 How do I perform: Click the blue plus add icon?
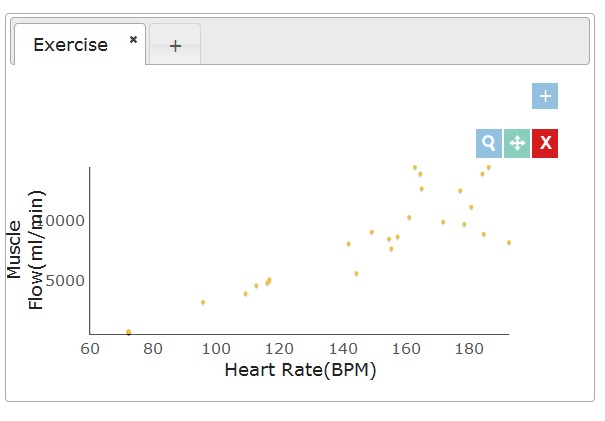pyautogui.click(x=545, y=96)
